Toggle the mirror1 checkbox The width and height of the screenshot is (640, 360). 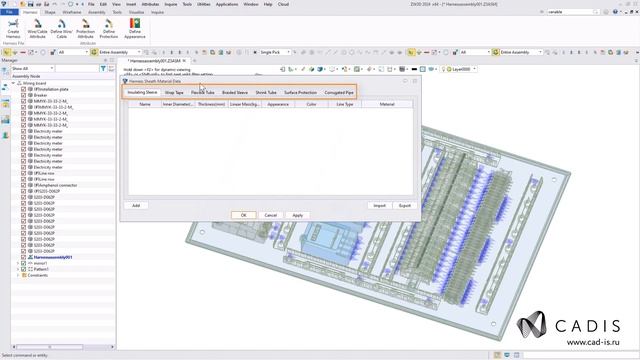23,263
